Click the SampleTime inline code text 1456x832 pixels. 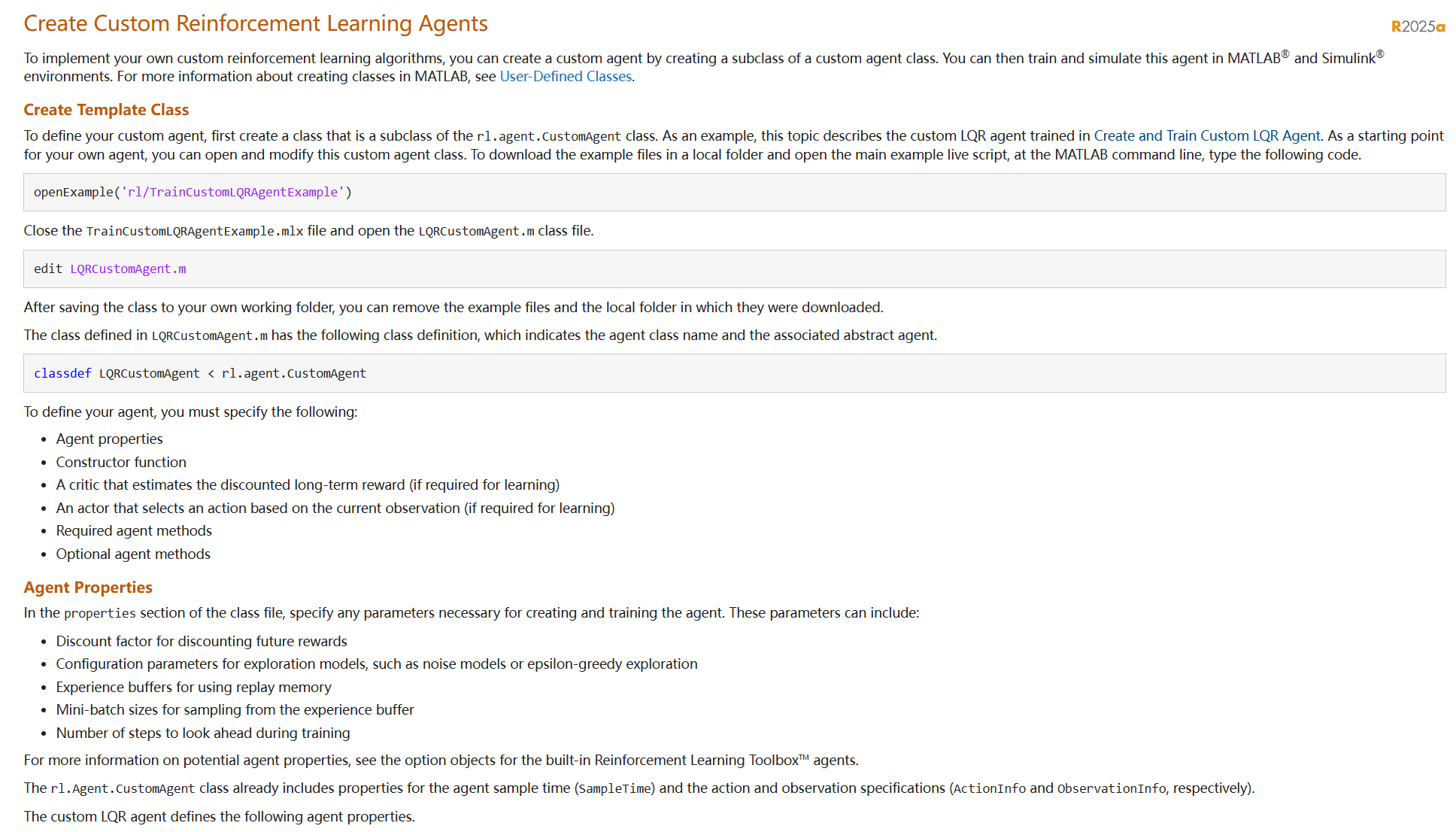(615, 789)
